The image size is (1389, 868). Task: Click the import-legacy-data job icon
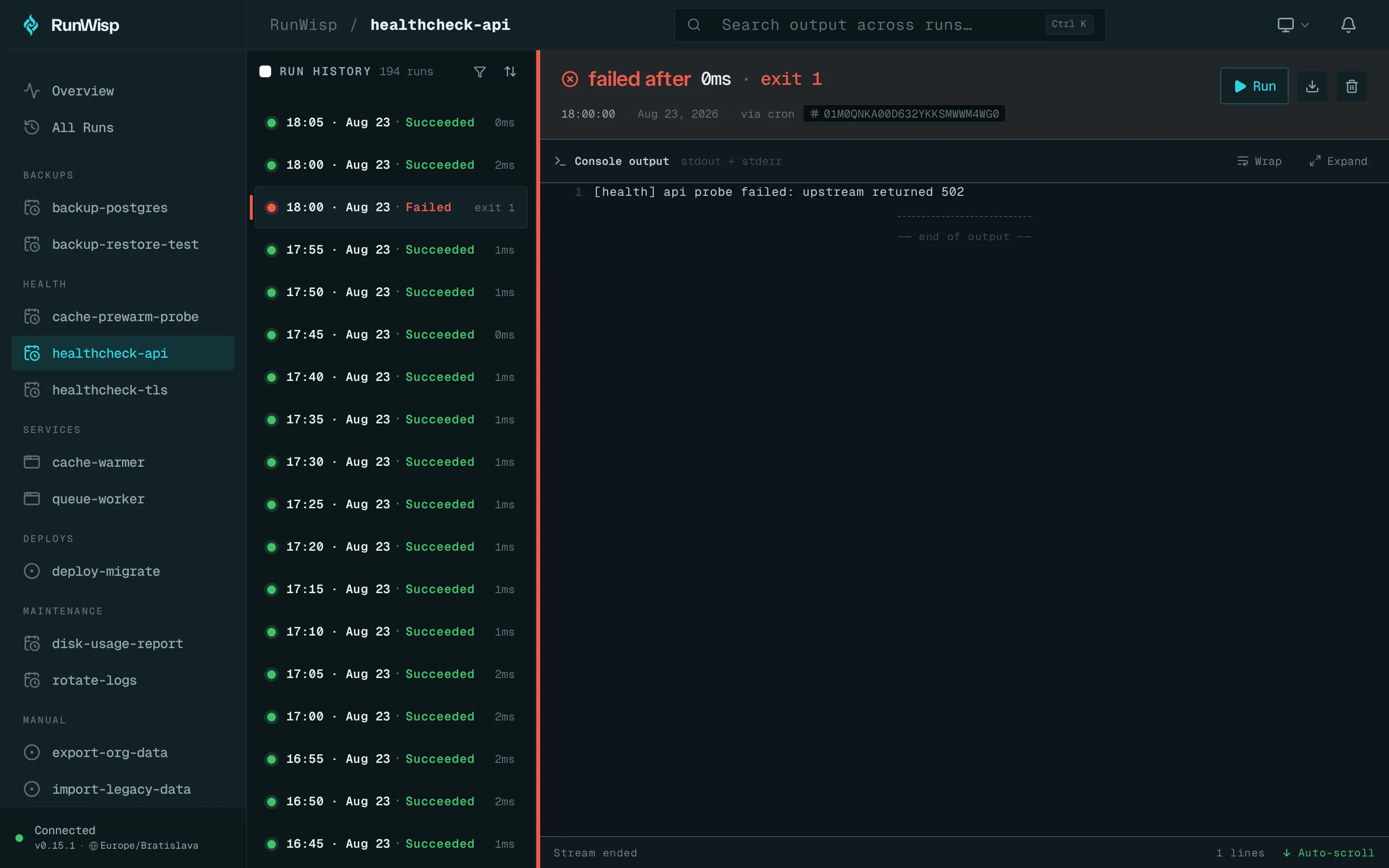coord(31,789)
